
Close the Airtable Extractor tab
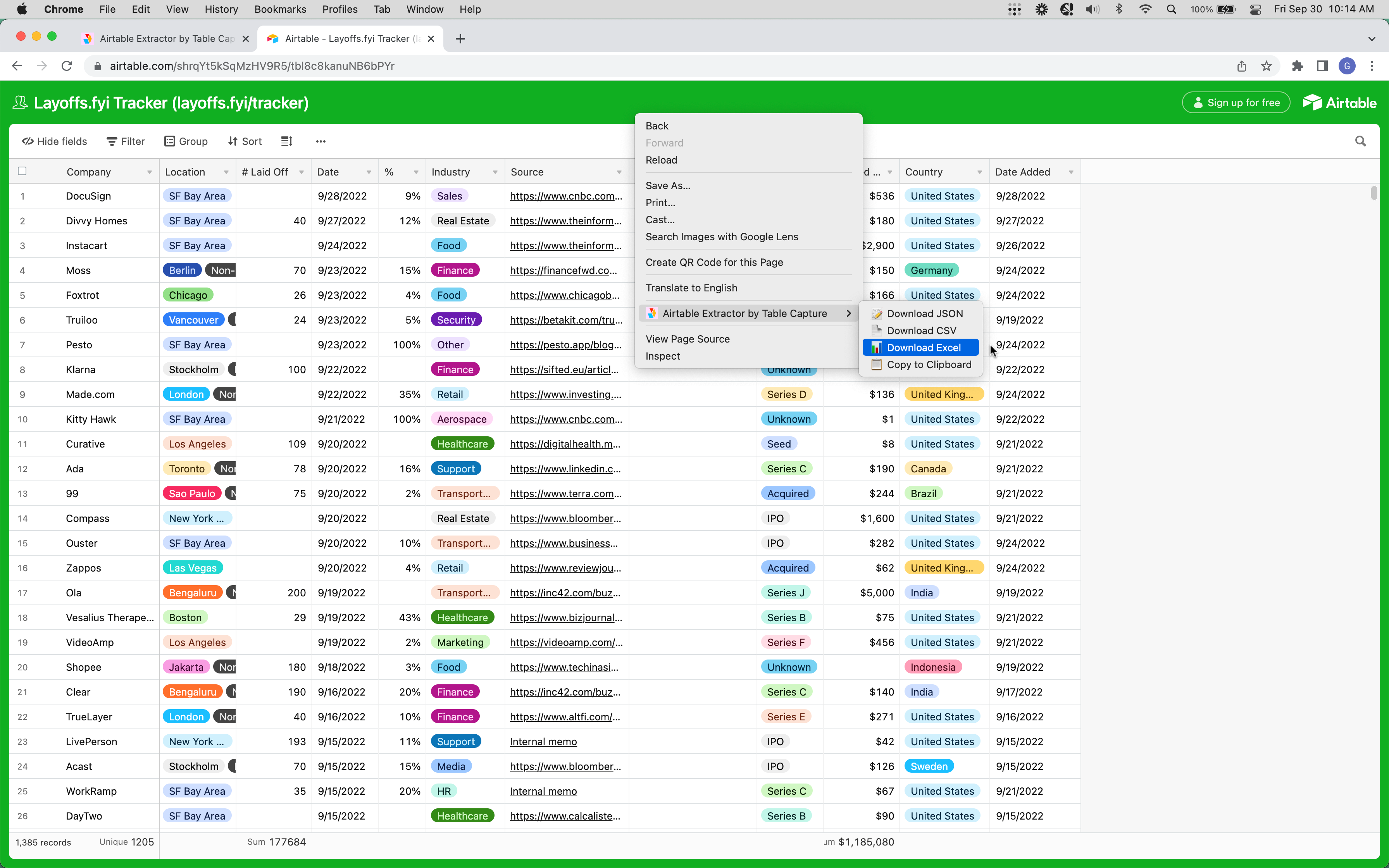(x=246, y=38)
